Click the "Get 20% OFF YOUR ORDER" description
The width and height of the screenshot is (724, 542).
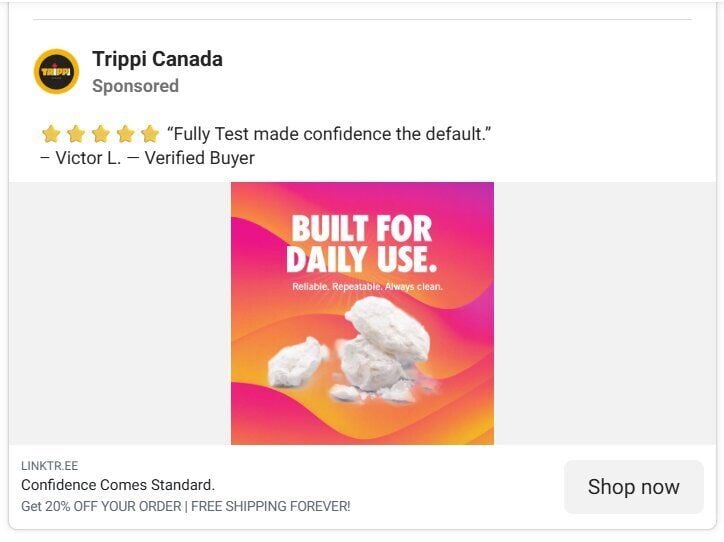pyautogui.click(x=186, y=506)
